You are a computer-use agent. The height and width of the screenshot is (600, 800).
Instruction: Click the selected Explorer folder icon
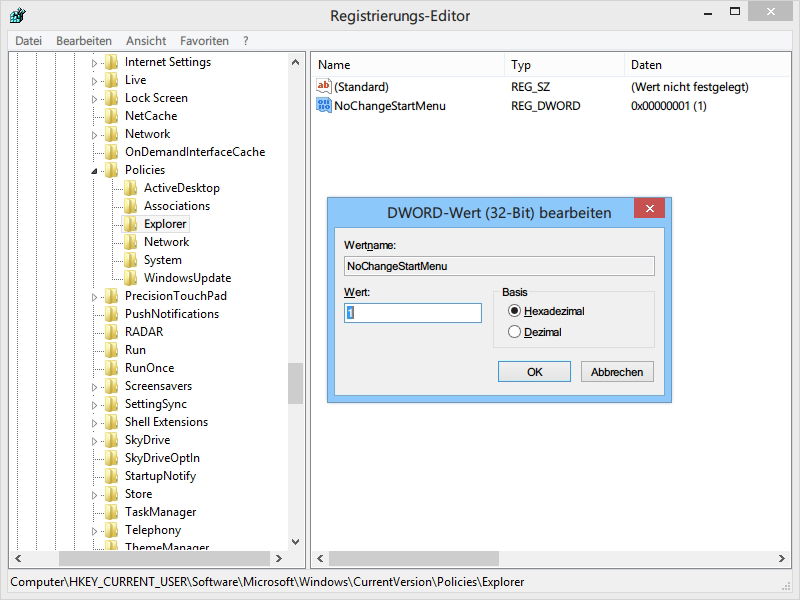coord(131,224)
